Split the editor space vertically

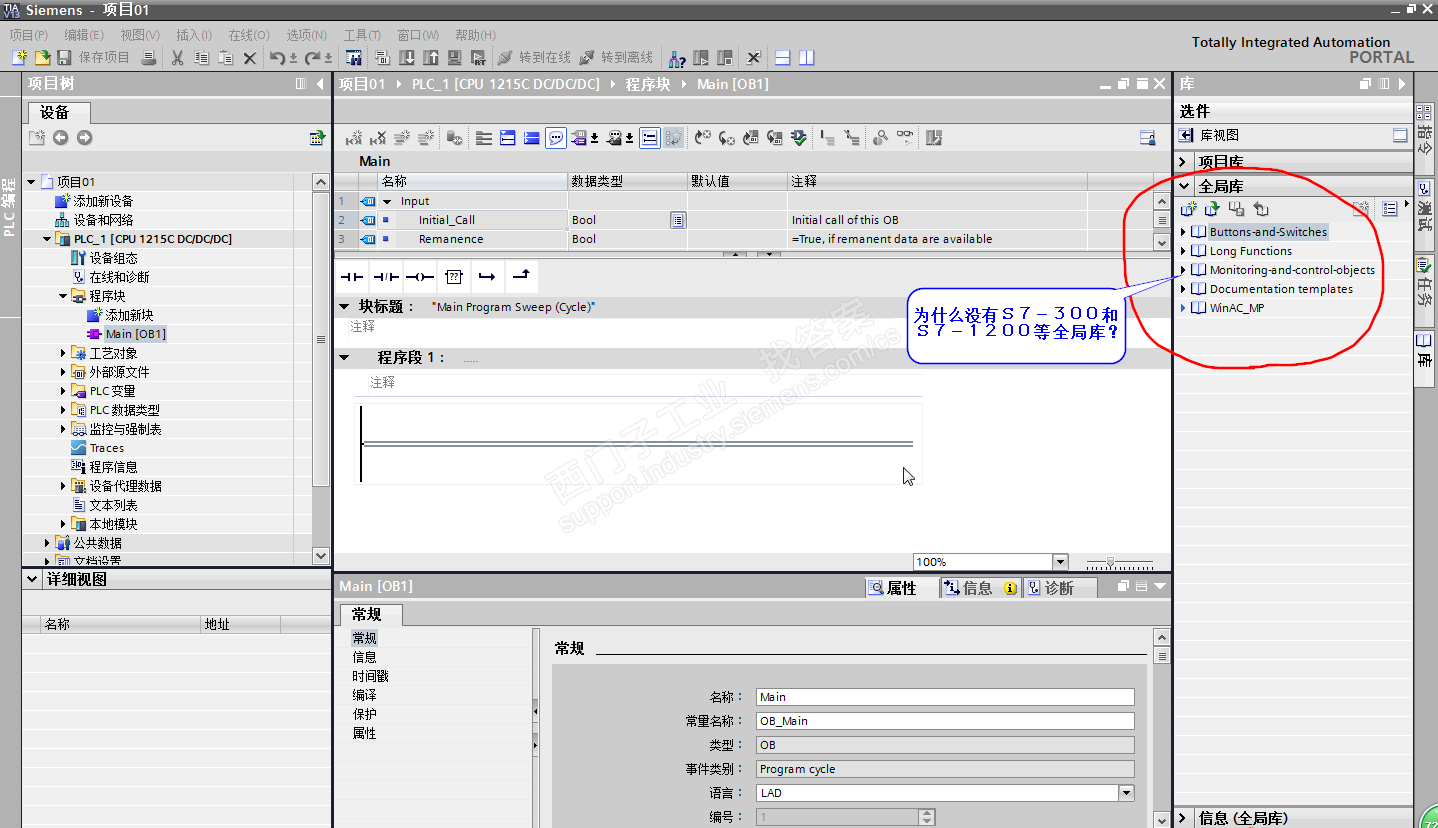tap(806, 58)
